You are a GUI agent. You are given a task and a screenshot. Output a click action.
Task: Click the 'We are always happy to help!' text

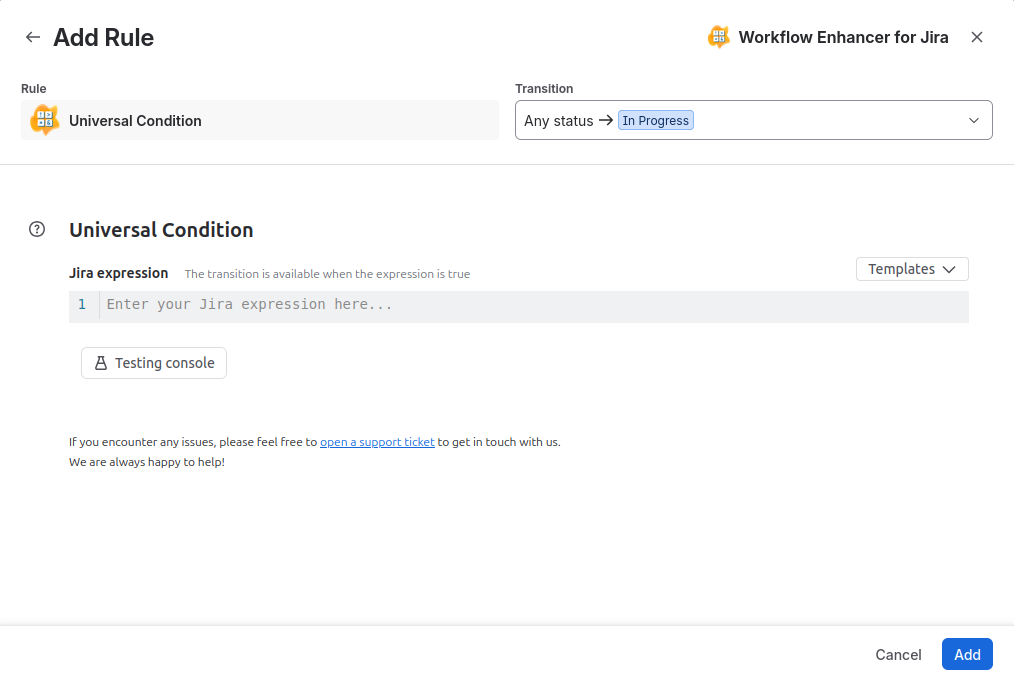point(147,462)
